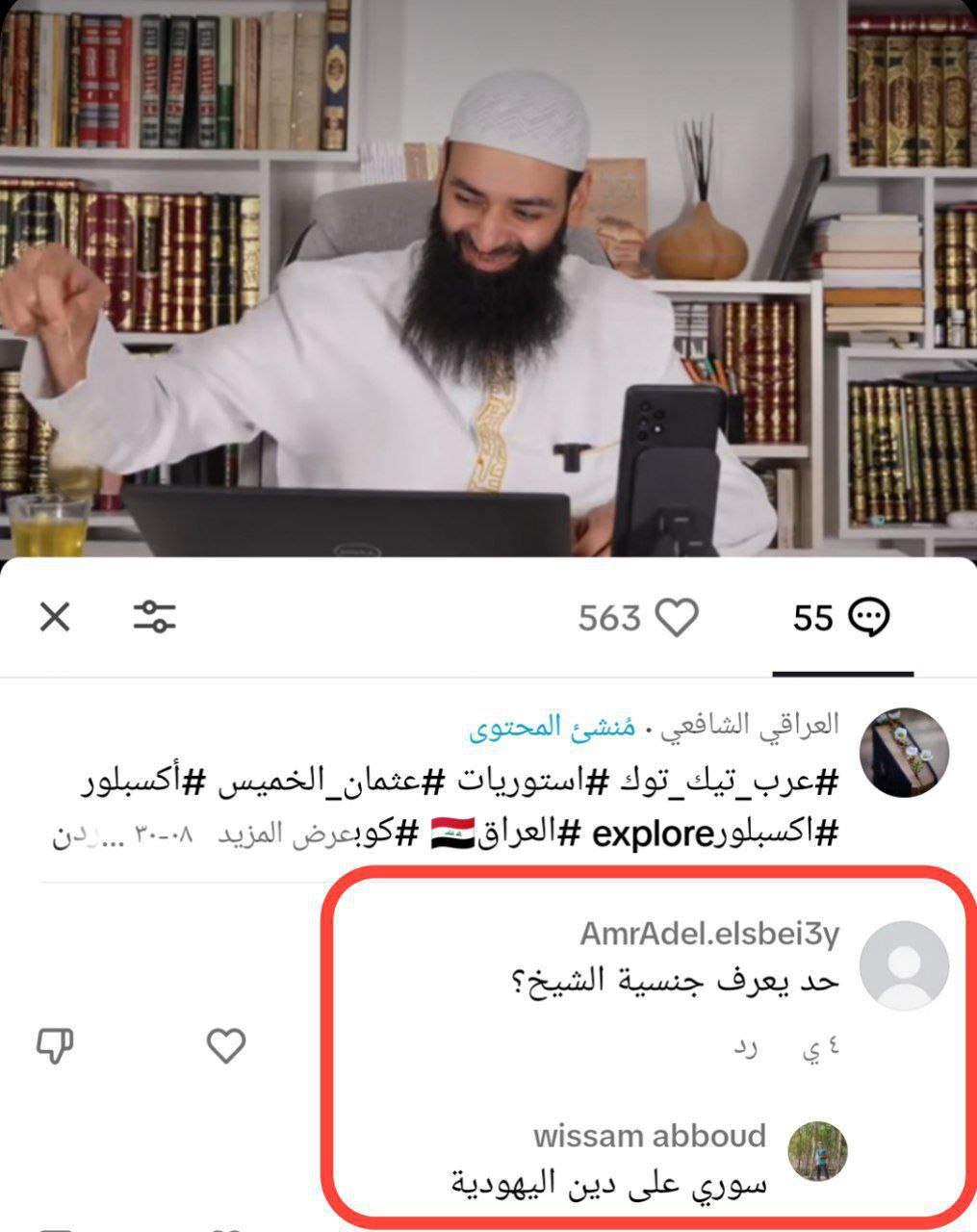Like AmrAdel.elsbei3y's comment with heart

pyautogui.click(x=226, y=1046)
